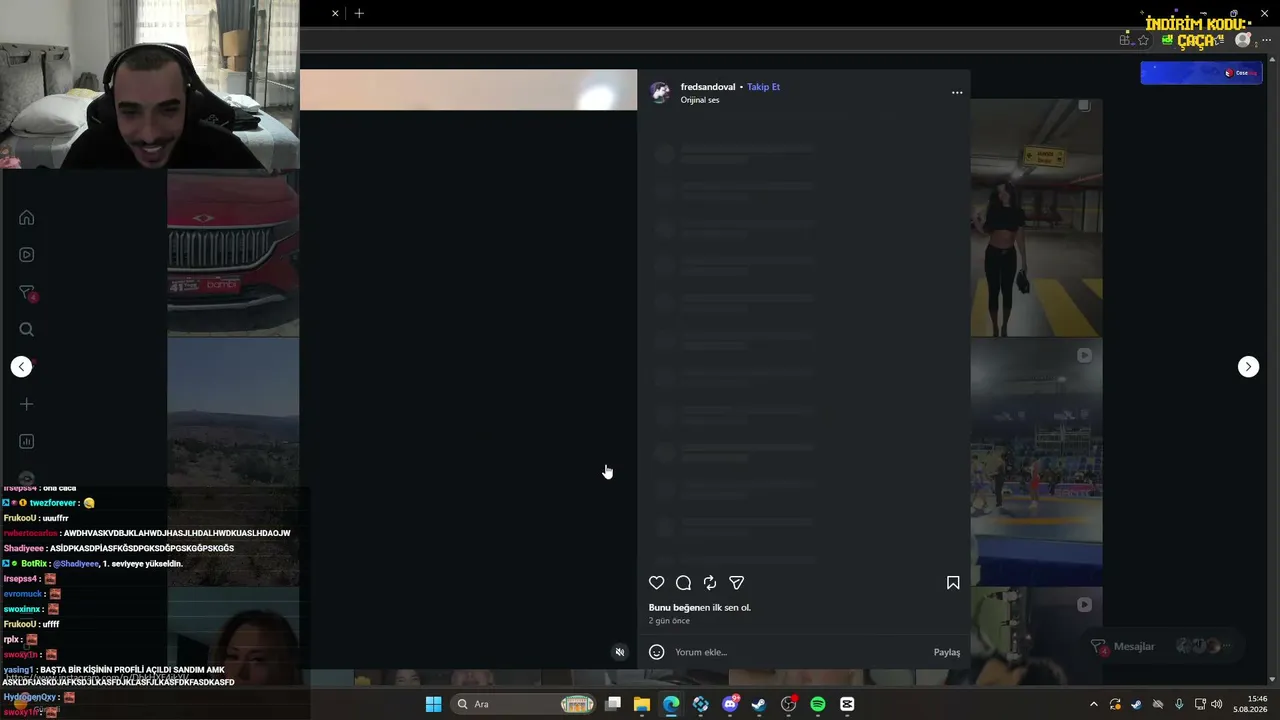Image resolution: width=1280 pixels, height=720 pixels.
Task: Open CapCut from the taskbar
Action: (x=847, y=704)
